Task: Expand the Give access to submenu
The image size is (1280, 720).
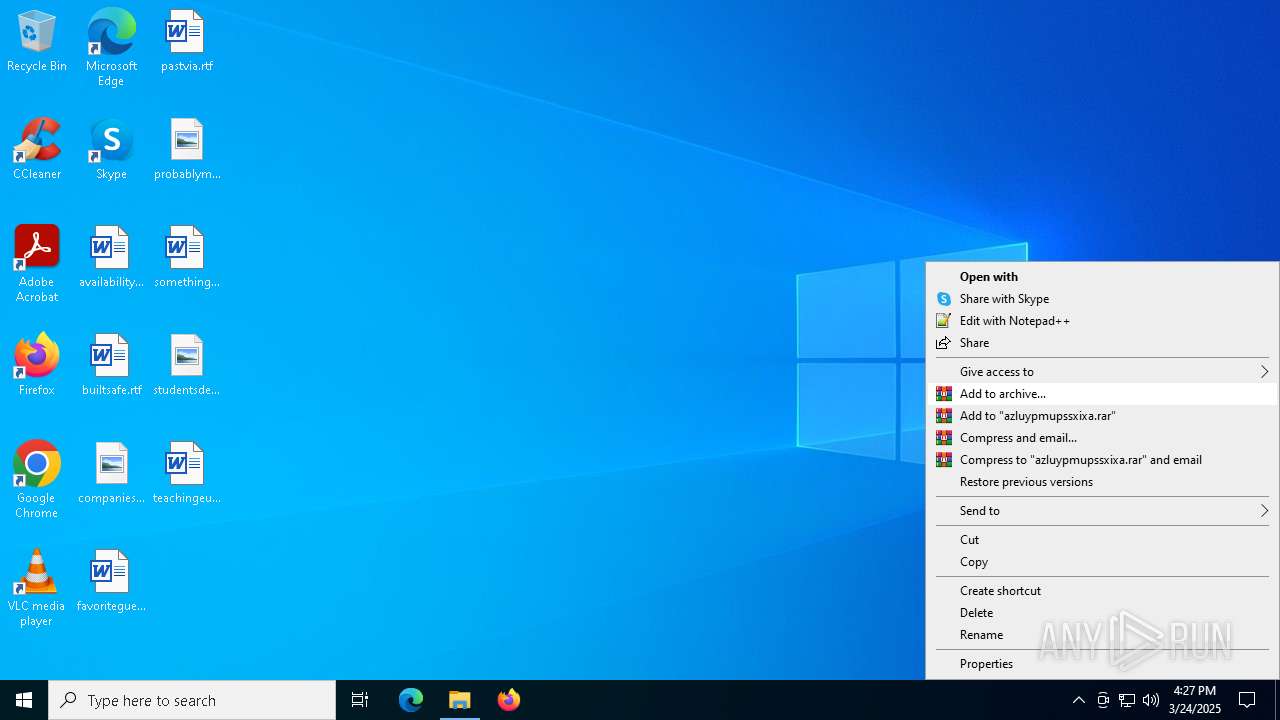Action: [1102, 372]
